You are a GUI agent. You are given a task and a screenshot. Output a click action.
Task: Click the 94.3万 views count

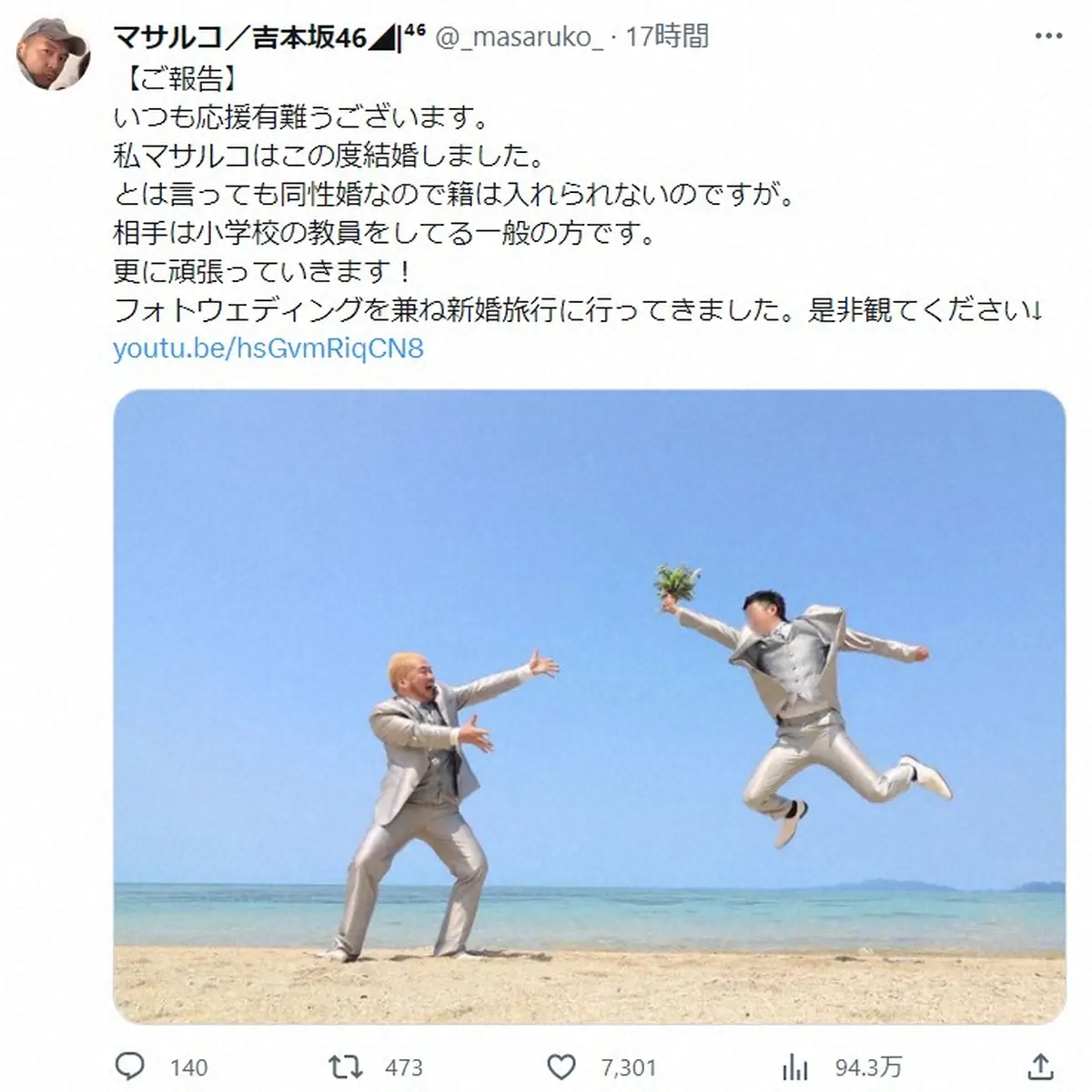[868, 1067]
